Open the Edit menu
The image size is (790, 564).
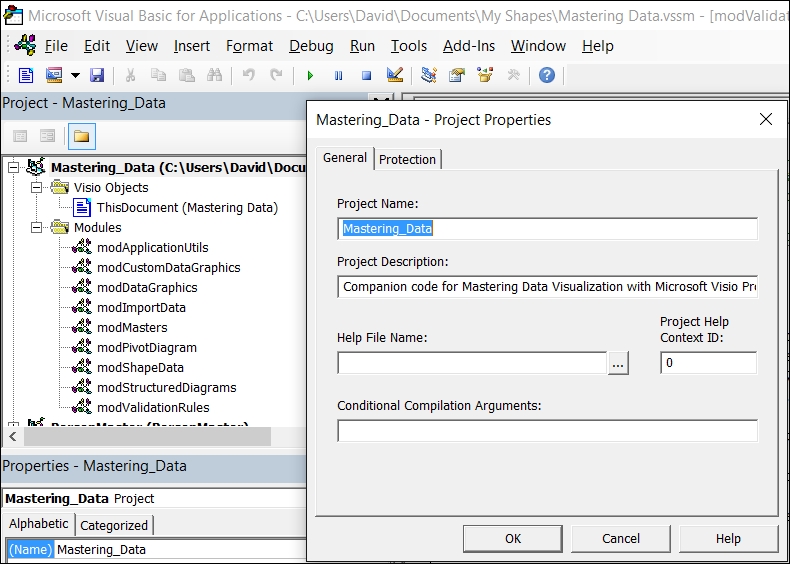(x=97, y=46)
